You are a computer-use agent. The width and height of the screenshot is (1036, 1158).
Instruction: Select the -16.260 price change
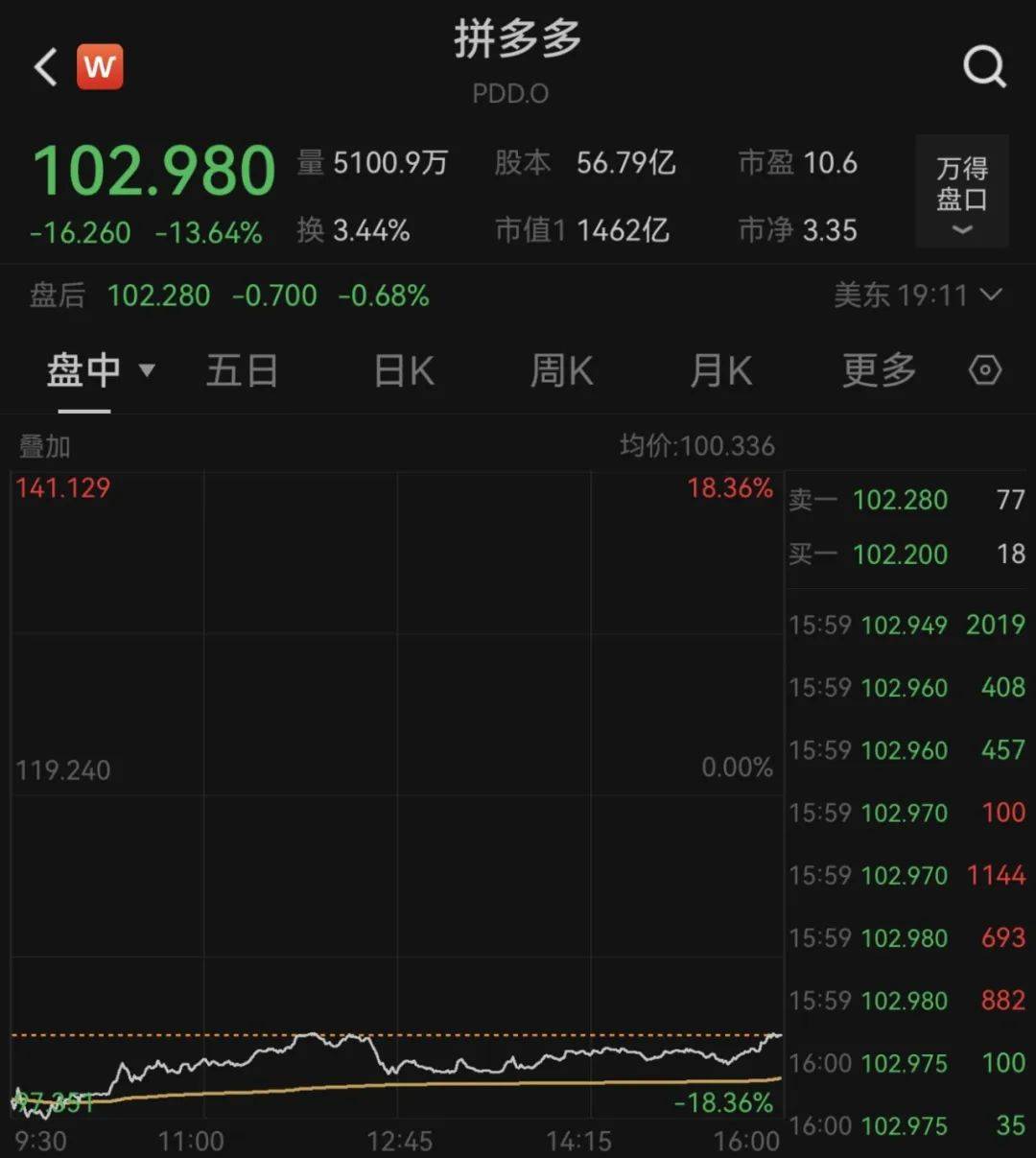tap(81, 232)
